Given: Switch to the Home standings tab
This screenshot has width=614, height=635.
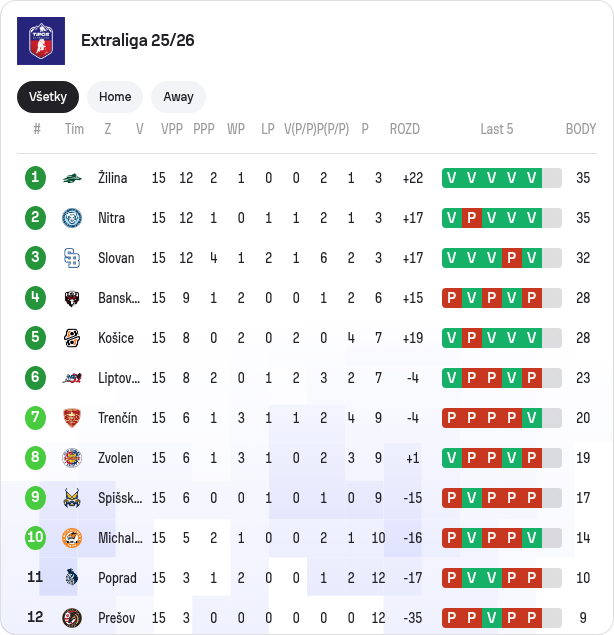Looking at the screenshot, I should point(115,97).
